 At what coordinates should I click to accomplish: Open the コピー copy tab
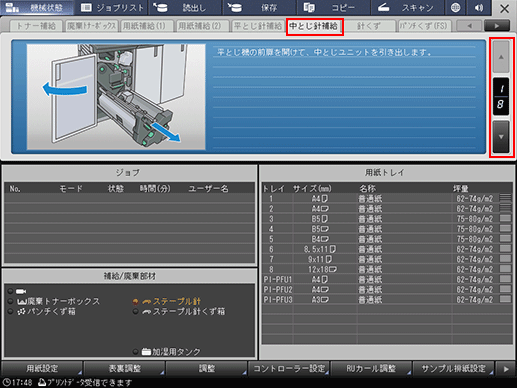(x=333, y=8)
